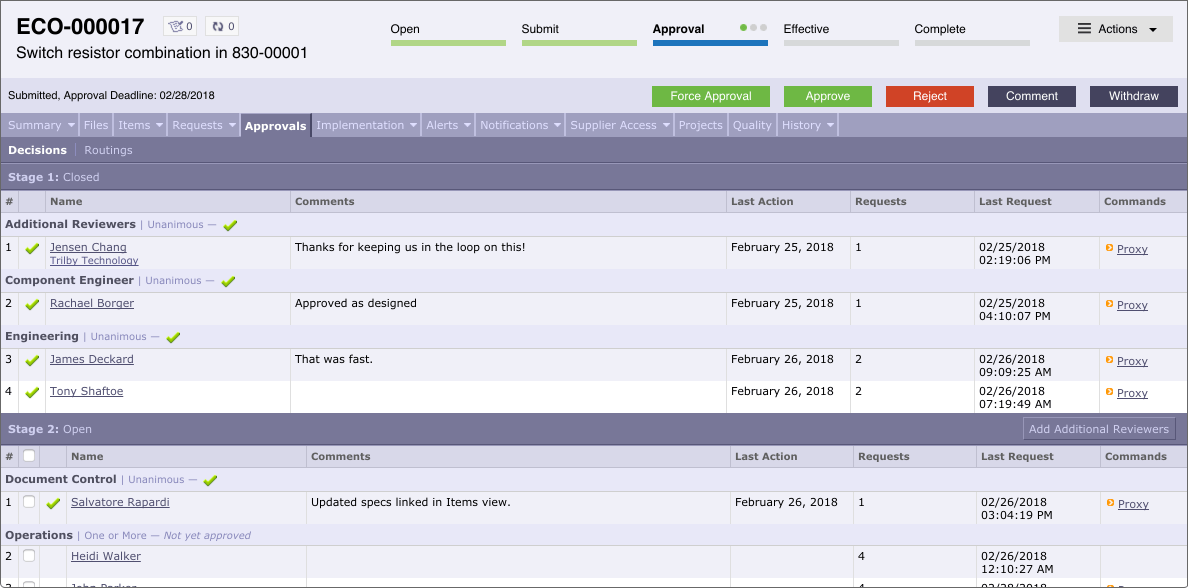Image resolution: width=1188 pixels, height=588 pixels.
Task: Click the green Approve button
Action: pos(827,96)
